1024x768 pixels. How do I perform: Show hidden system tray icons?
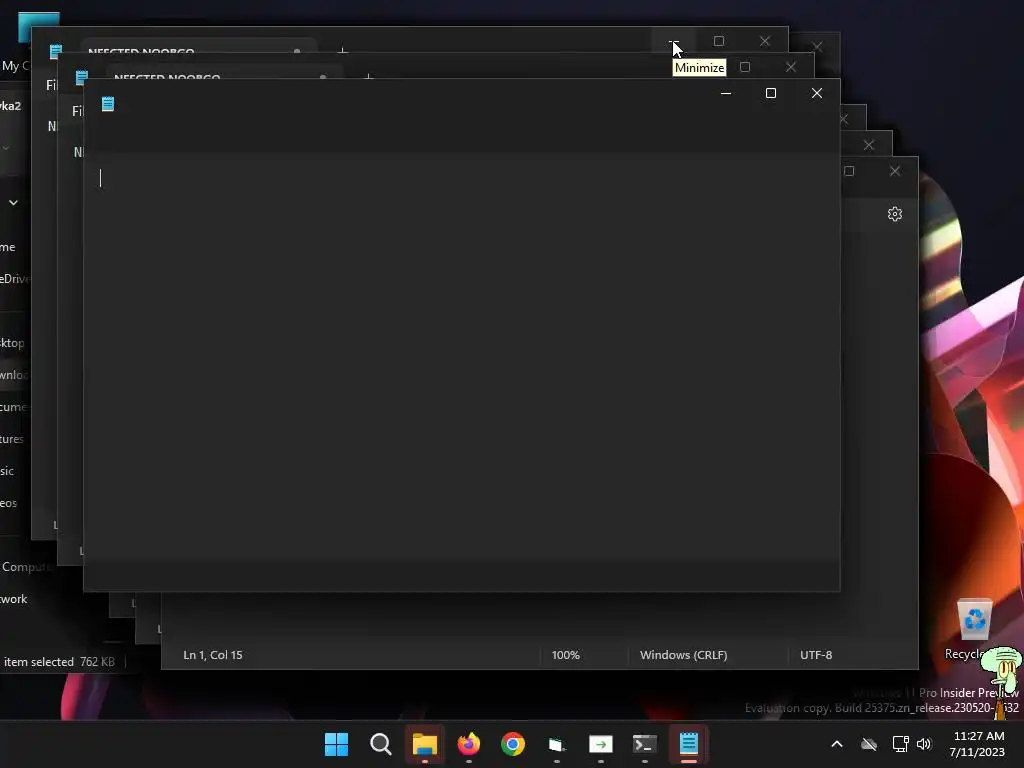click(837, 744)
